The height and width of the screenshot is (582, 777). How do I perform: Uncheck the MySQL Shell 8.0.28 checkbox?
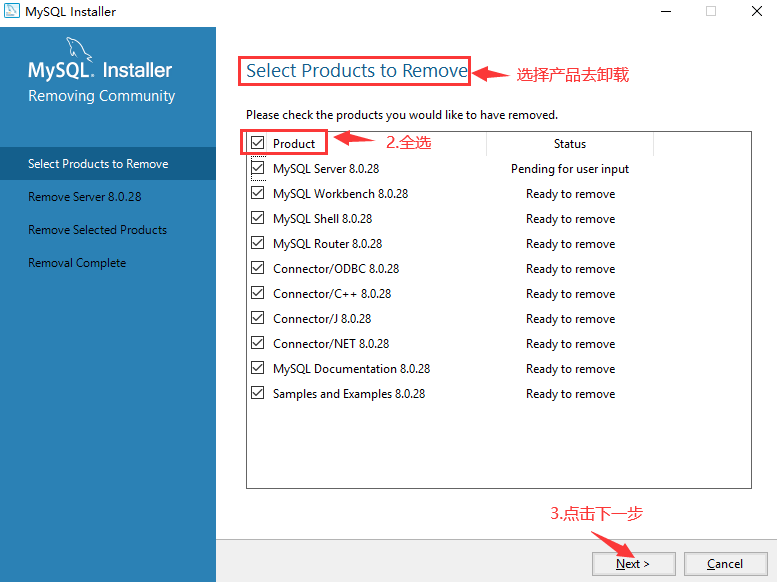(257, 218)
